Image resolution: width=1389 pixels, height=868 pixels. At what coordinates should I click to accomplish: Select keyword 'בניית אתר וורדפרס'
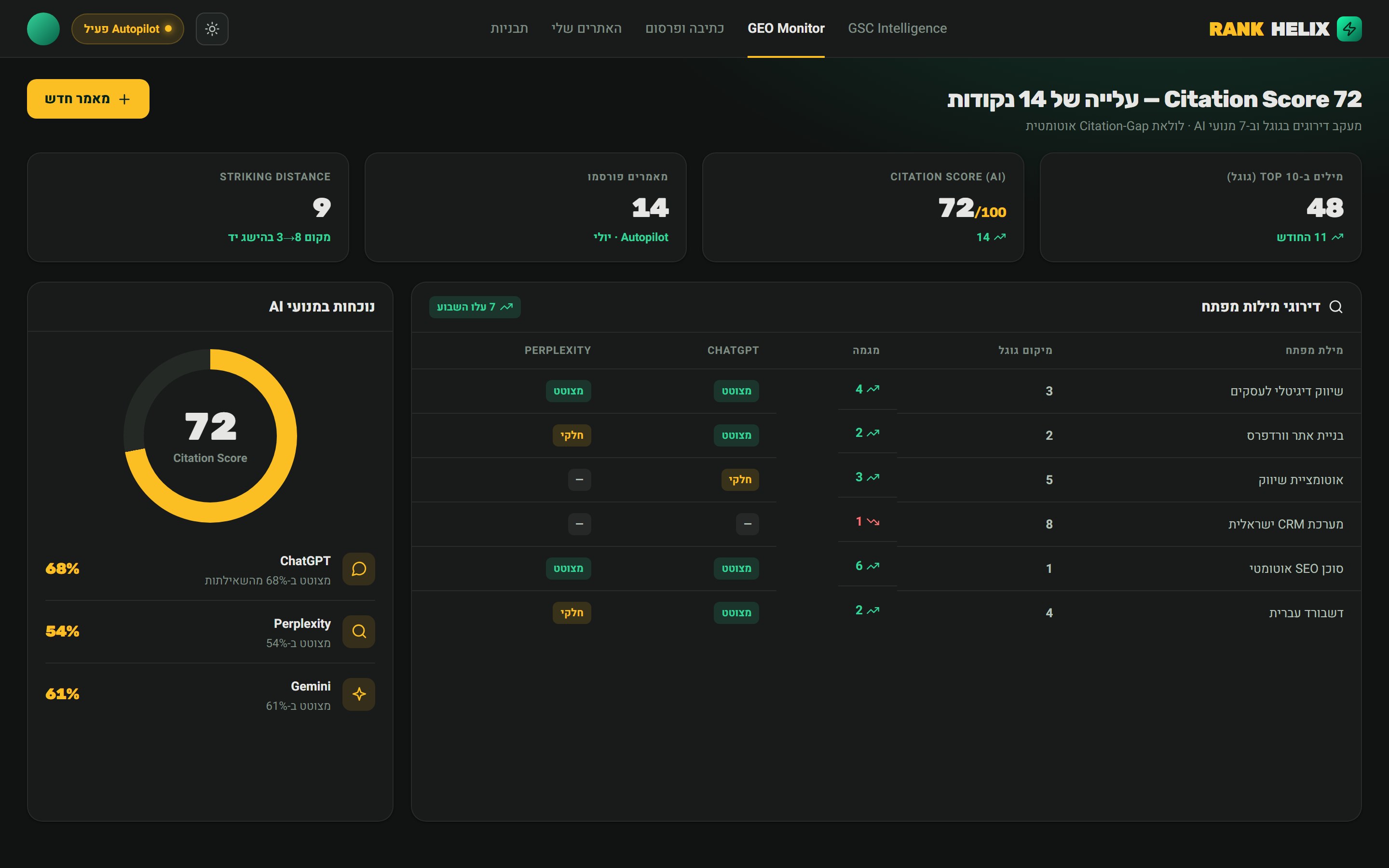coord(1295,435)
